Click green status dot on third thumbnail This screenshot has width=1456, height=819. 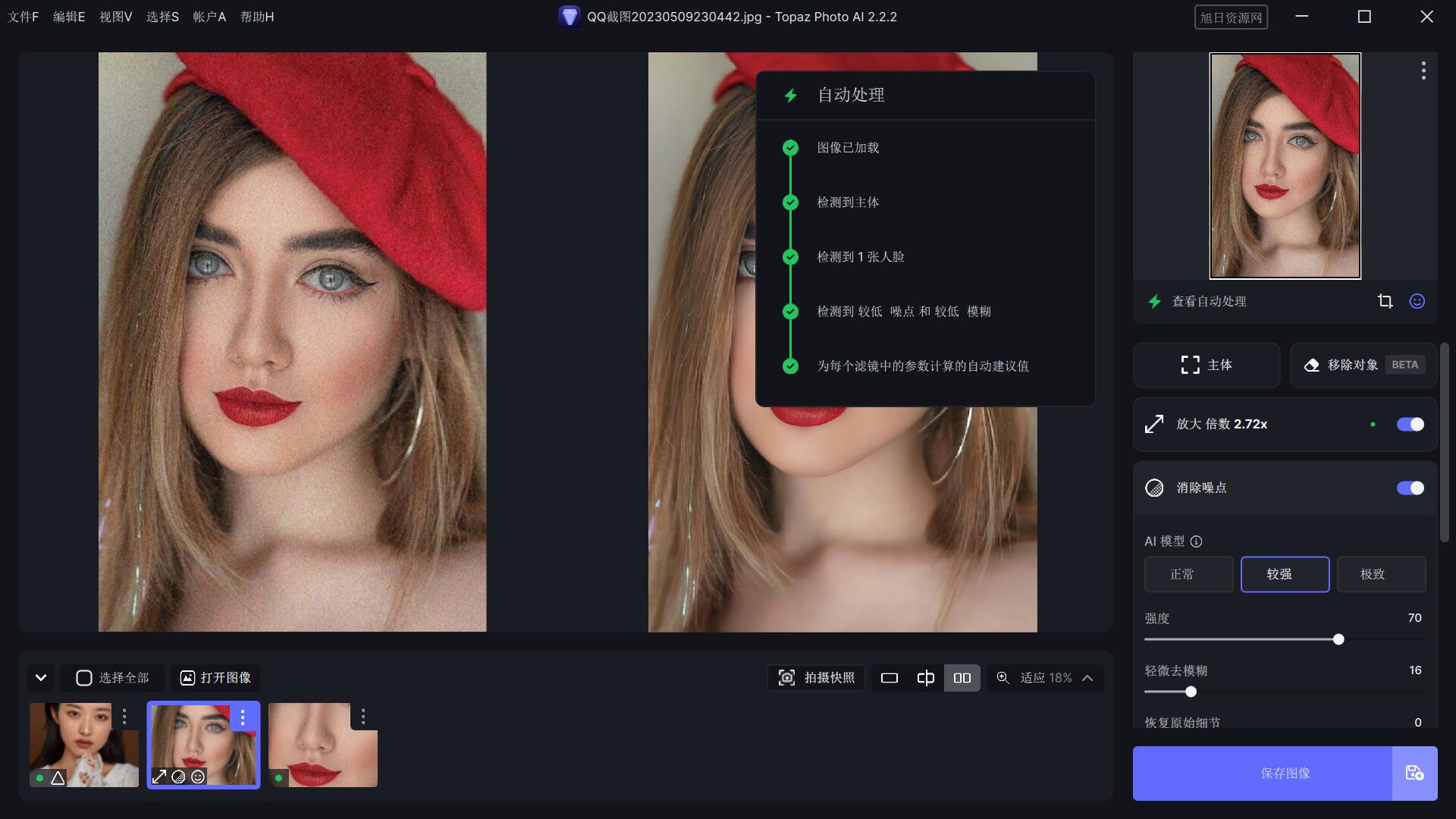point(279,777)
